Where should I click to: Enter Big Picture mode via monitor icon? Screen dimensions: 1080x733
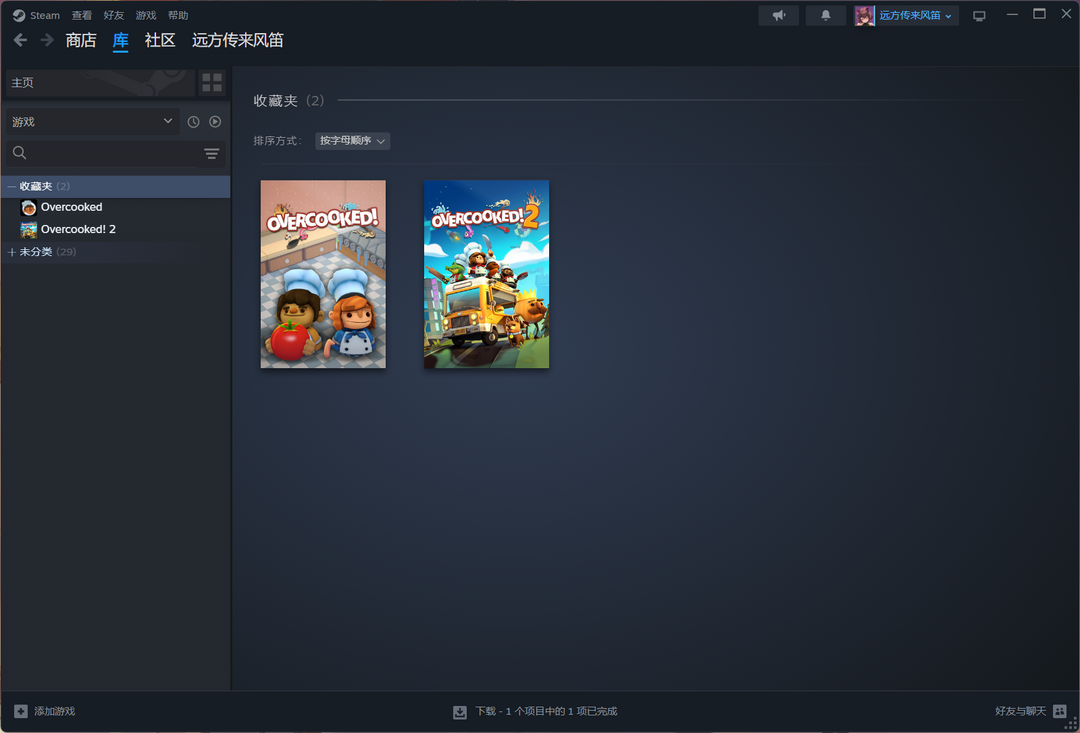coord(979,15)
